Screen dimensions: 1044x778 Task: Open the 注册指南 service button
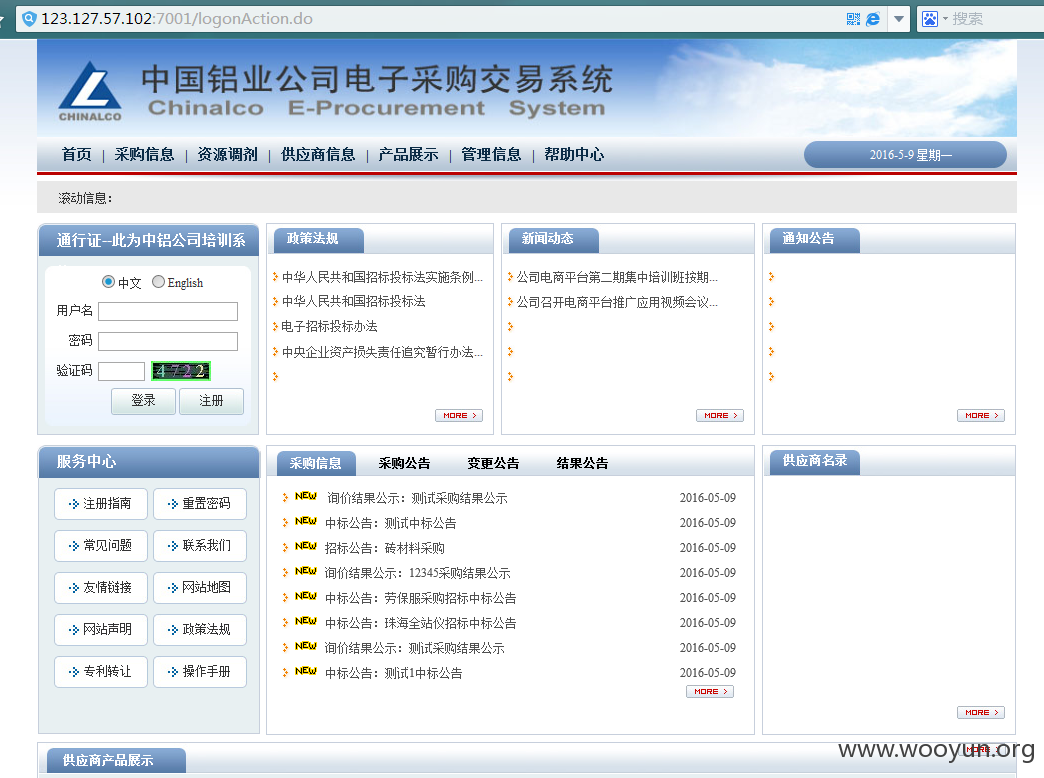point(101,504)
